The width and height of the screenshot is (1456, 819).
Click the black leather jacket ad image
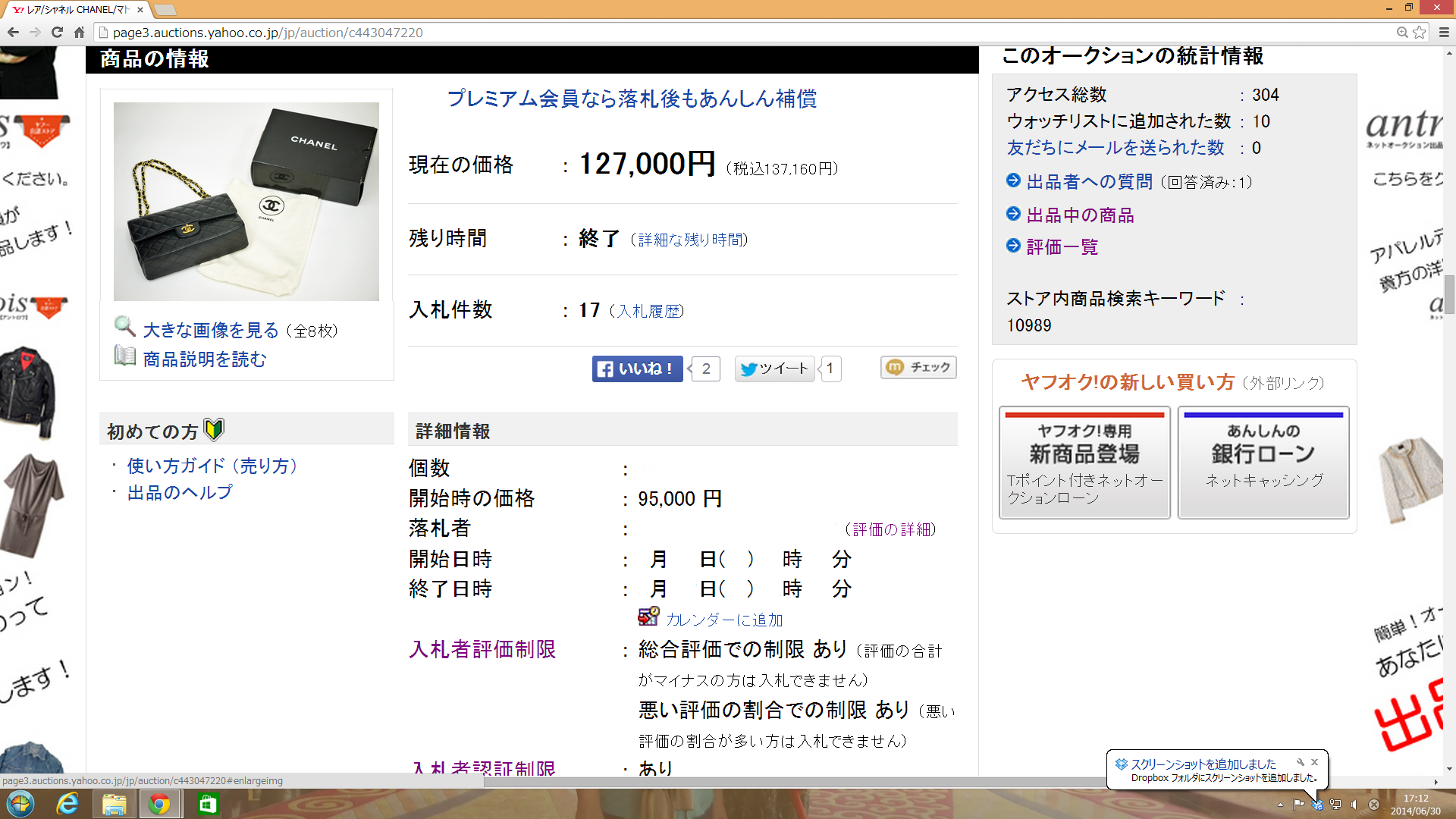[x=28, y=393]
